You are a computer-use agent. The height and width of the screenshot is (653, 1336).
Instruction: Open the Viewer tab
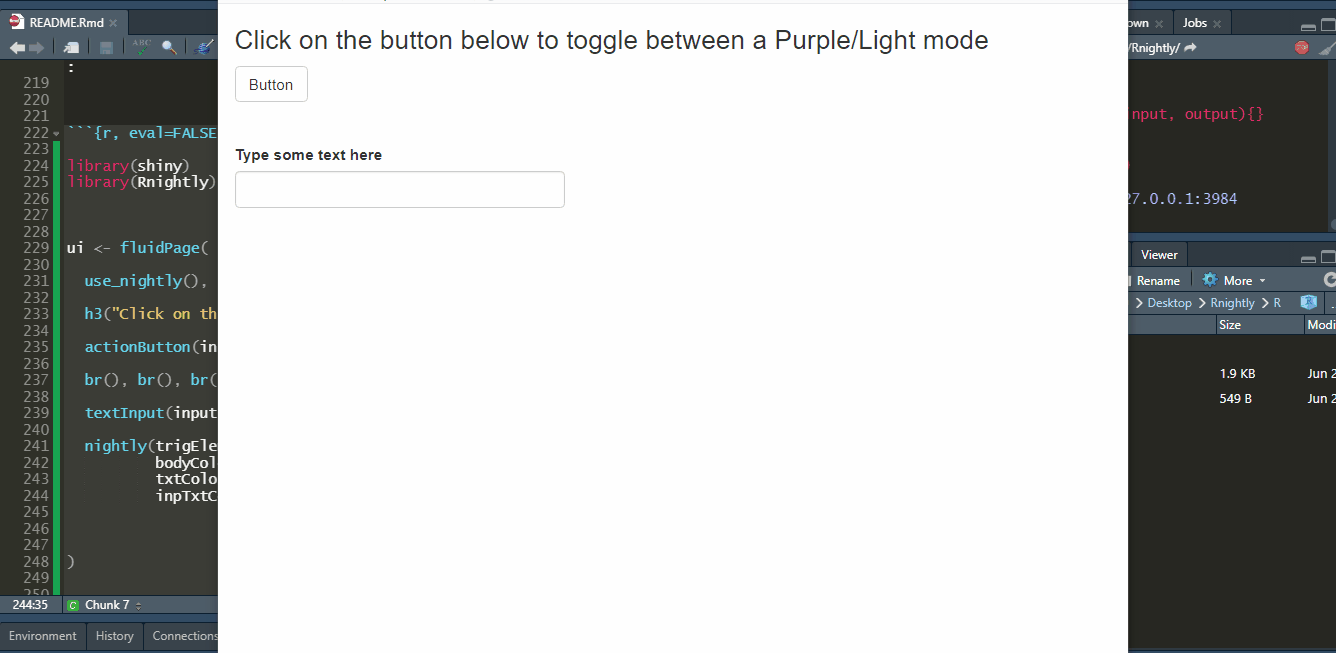1159,255
